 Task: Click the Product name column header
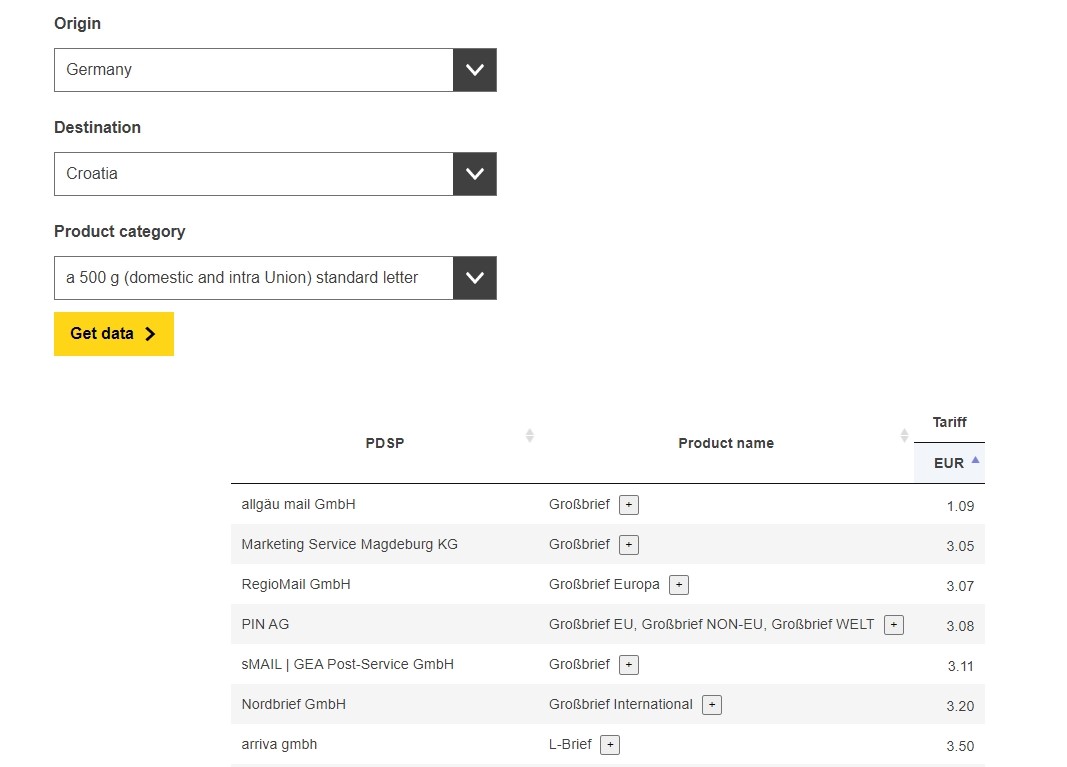tap(726, 444)
